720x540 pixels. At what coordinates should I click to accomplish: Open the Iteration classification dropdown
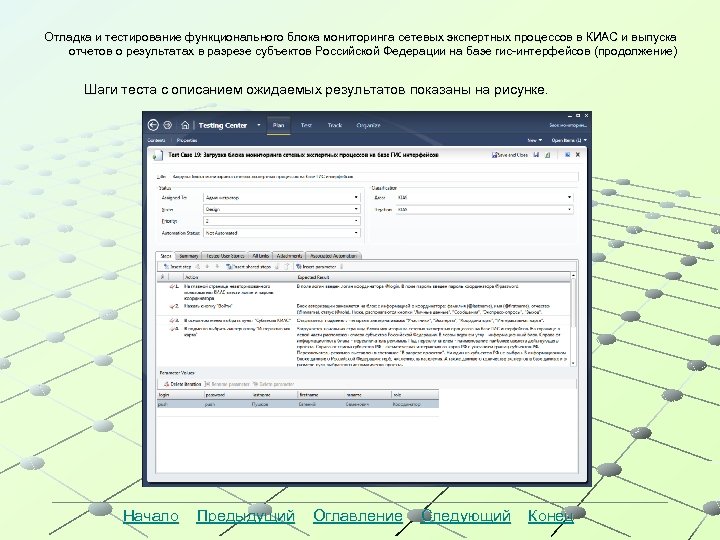pyautogui.click(x=484, y=209)
